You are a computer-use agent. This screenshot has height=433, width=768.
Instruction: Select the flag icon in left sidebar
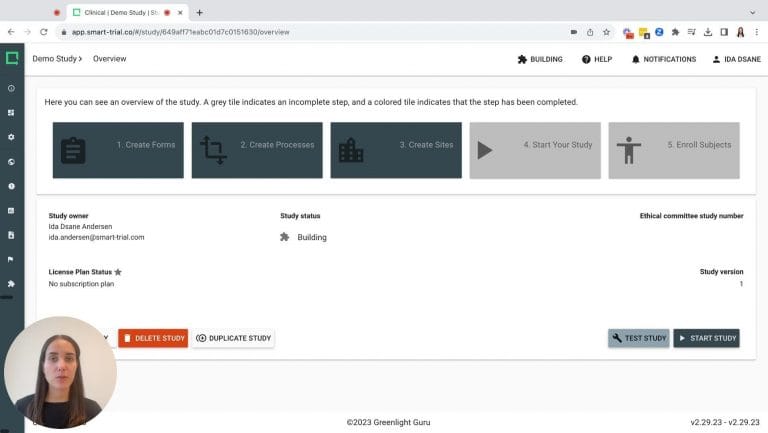tap(11, 259)
